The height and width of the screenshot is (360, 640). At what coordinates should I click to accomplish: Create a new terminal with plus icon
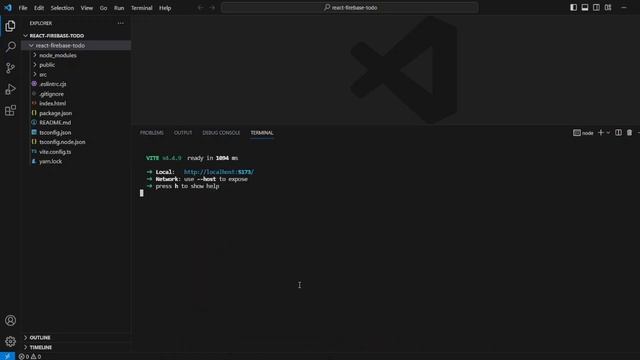pos(600,133)
